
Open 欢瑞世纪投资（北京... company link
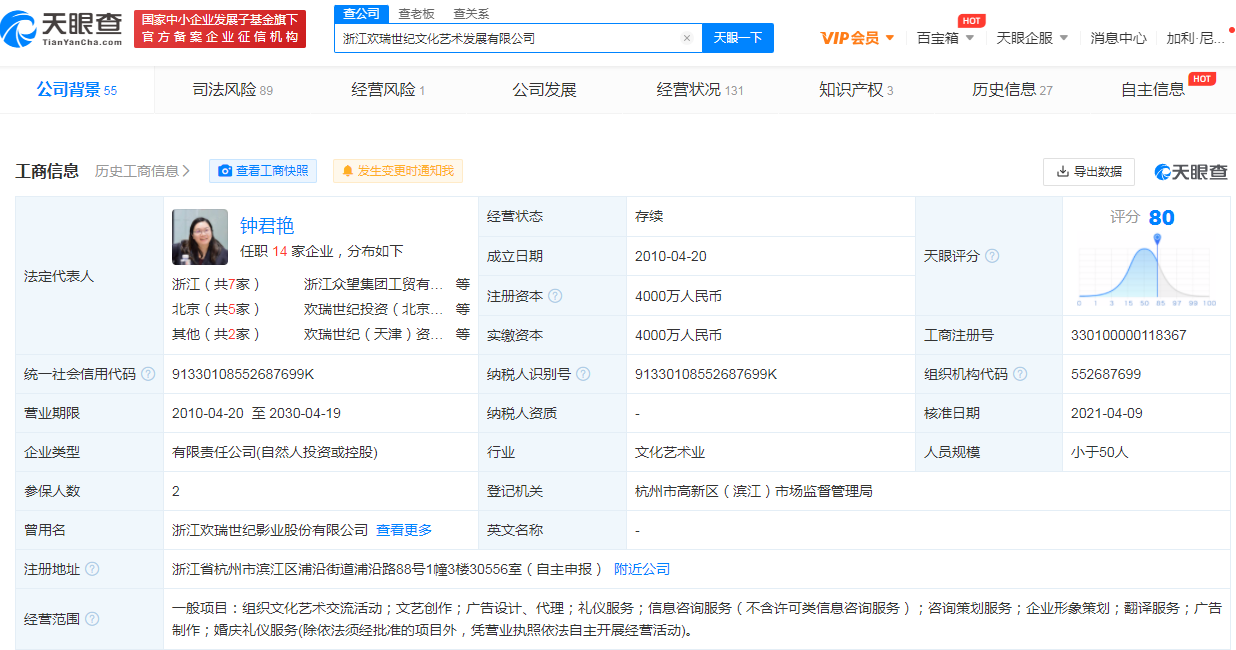[373, 309]
